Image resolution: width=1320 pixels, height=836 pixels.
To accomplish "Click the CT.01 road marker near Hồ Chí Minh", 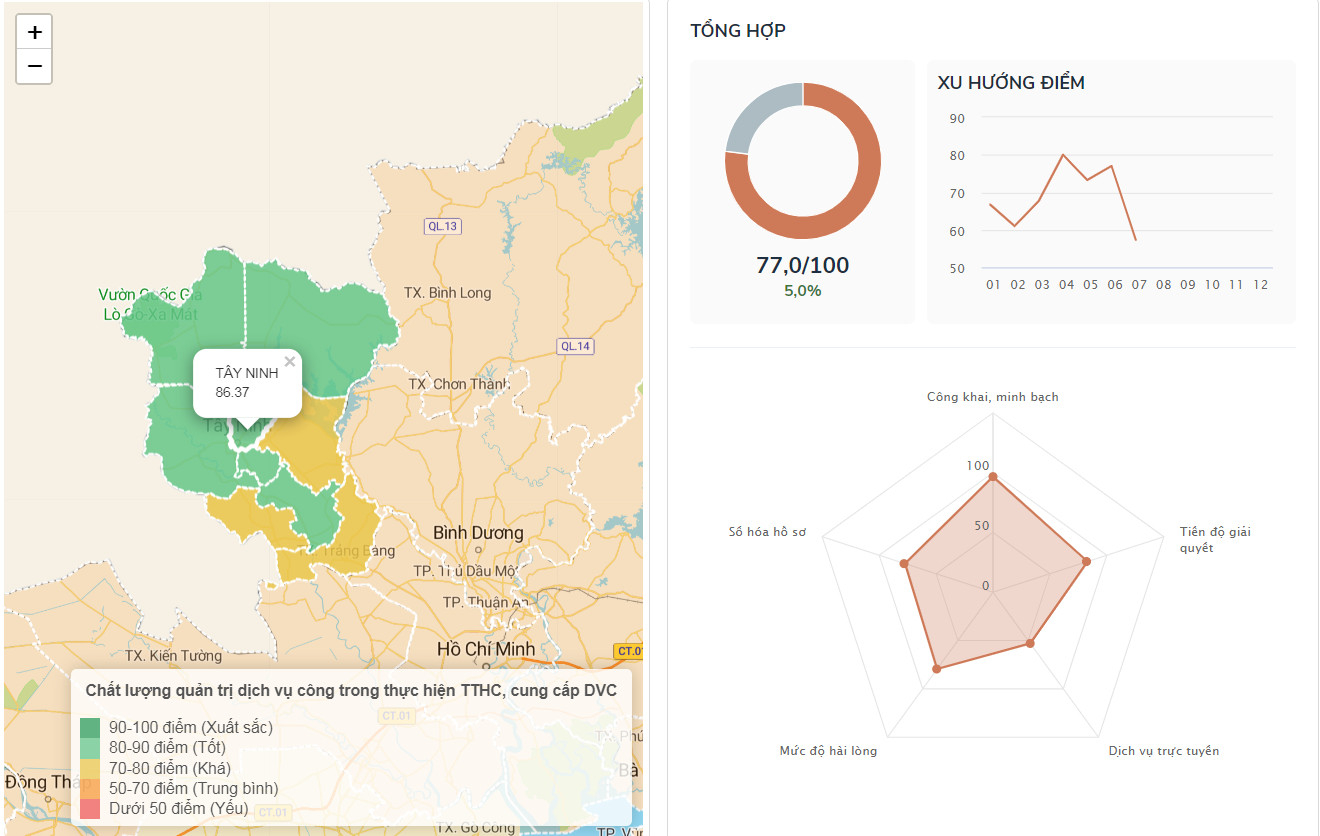I will (x=628, y=651).
